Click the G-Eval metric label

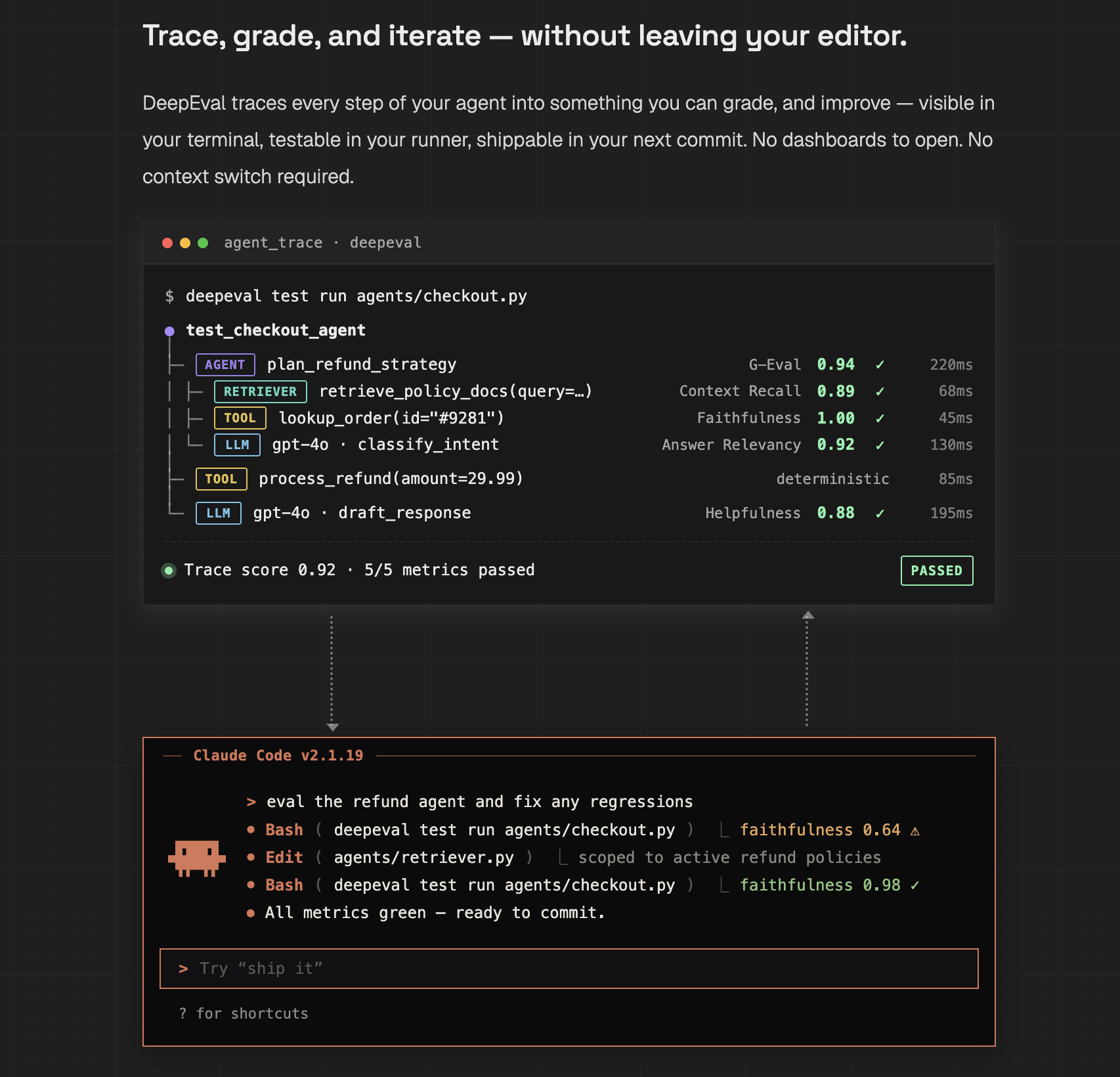775,364
